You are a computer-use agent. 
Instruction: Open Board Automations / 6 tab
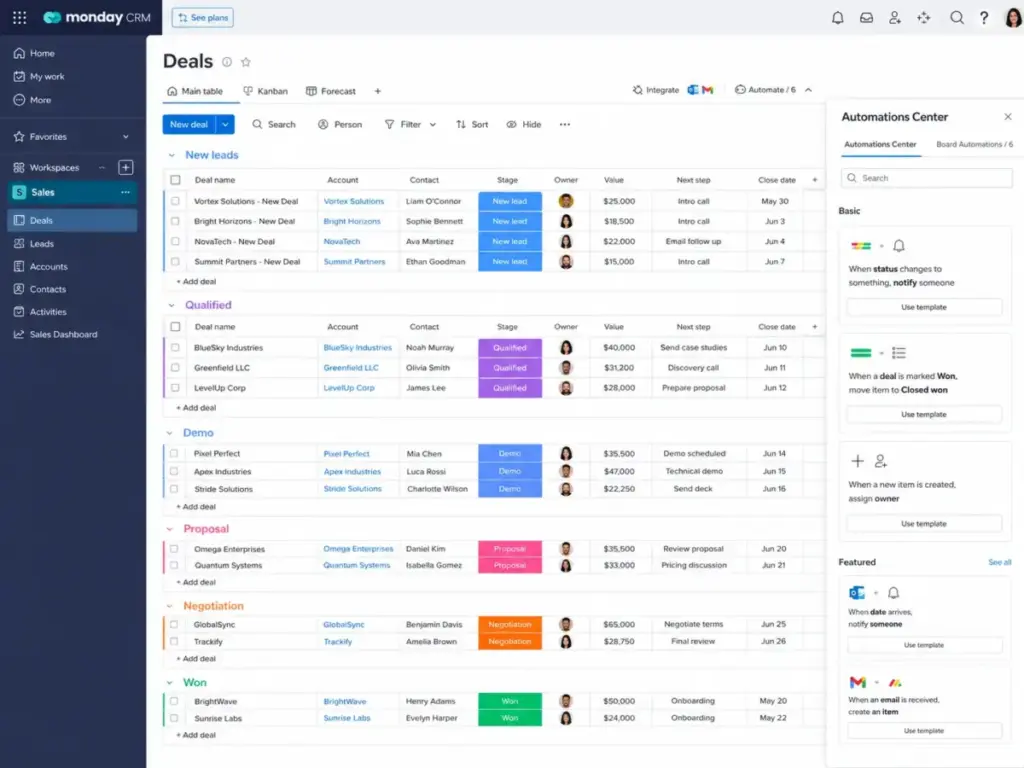(x=974, y=144)
